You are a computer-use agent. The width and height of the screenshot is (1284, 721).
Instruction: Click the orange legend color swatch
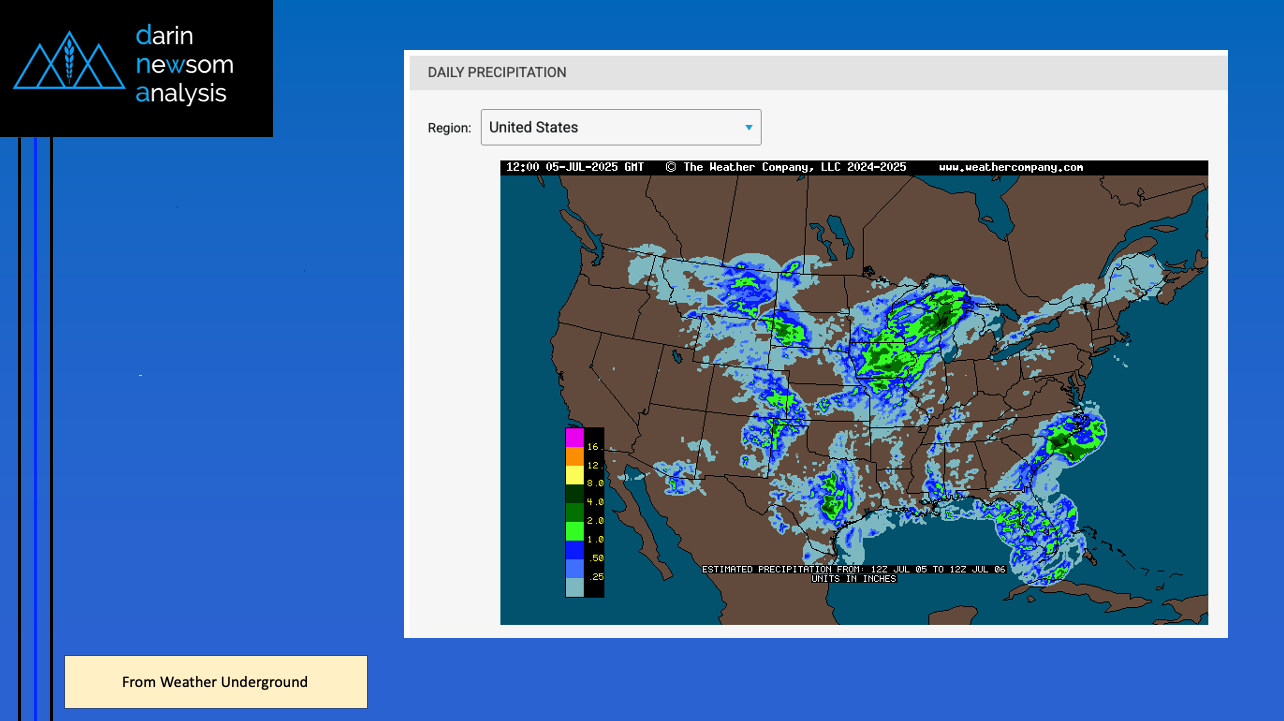(x=574, y=456)
